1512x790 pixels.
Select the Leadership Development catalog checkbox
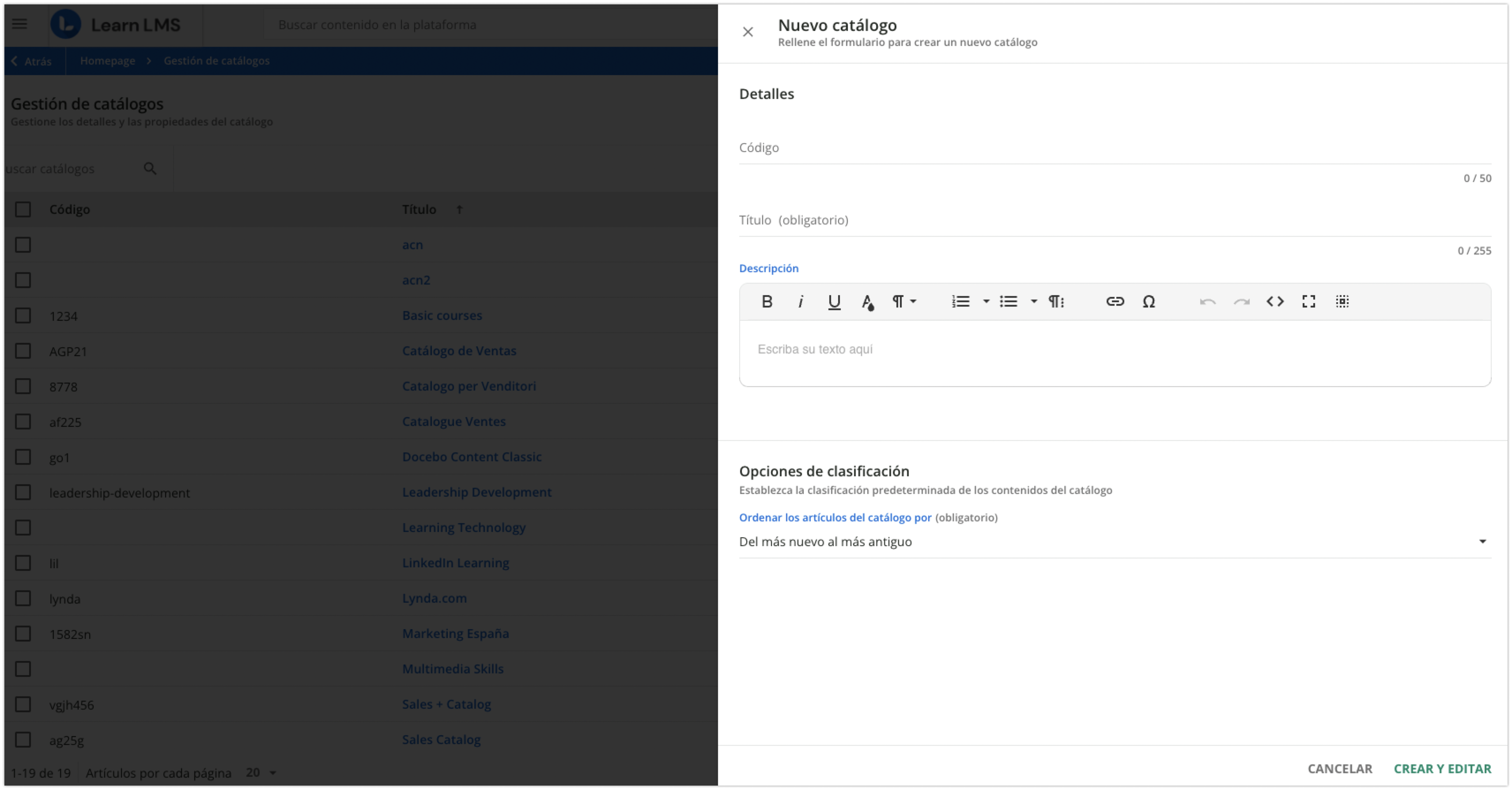[23, 492]
